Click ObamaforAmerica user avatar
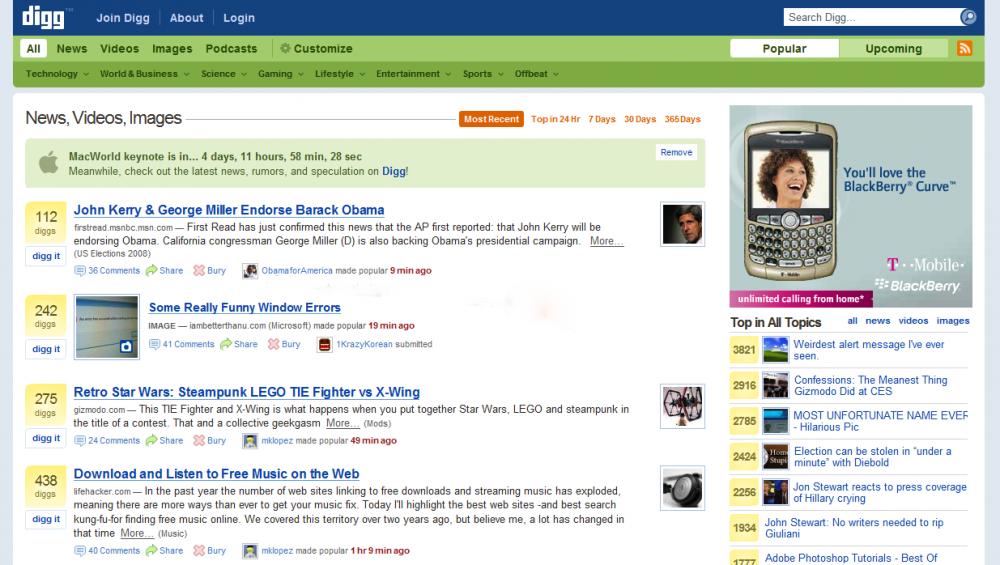This screenshot has width=1000, height=565. click(250, 271)
